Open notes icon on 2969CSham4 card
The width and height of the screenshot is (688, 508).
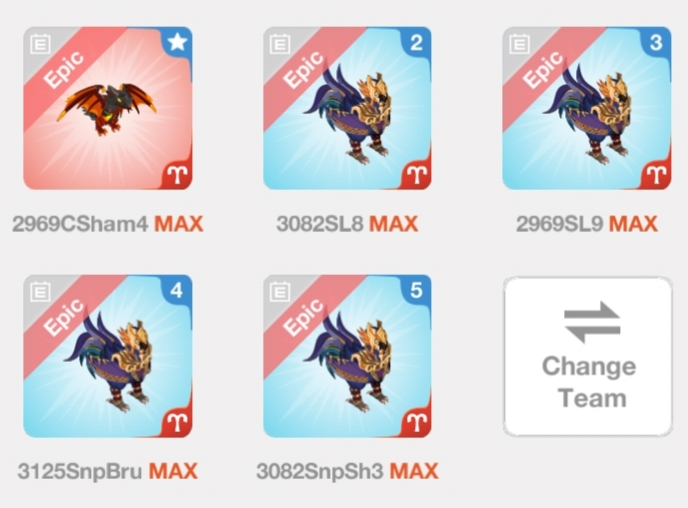click(x=40, y=44)
